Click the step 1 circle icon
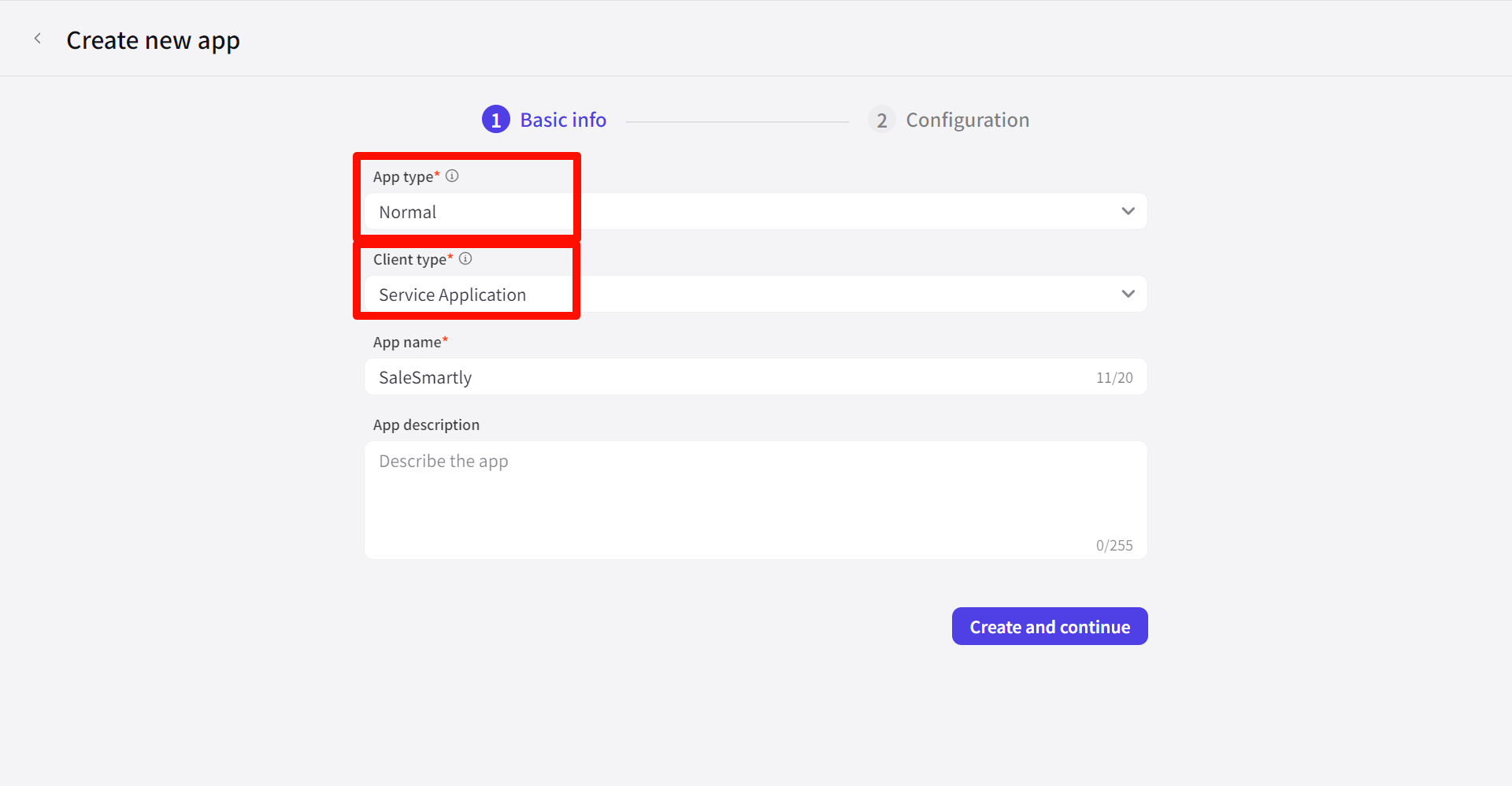 click(x=495, y=119)
